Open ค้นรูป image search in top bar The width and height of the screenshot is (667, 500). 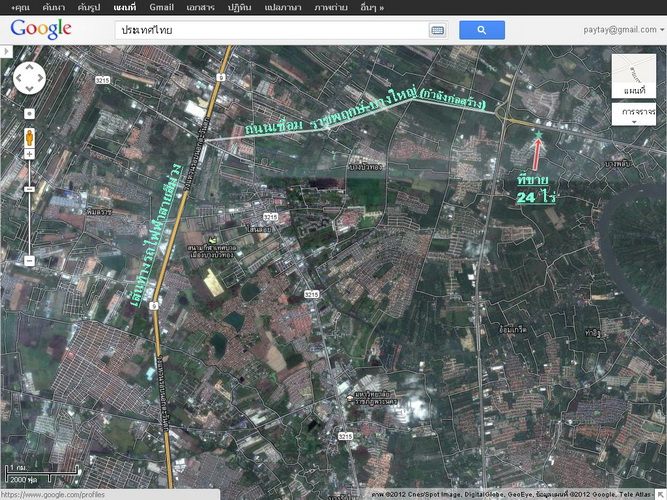point(89,7)
